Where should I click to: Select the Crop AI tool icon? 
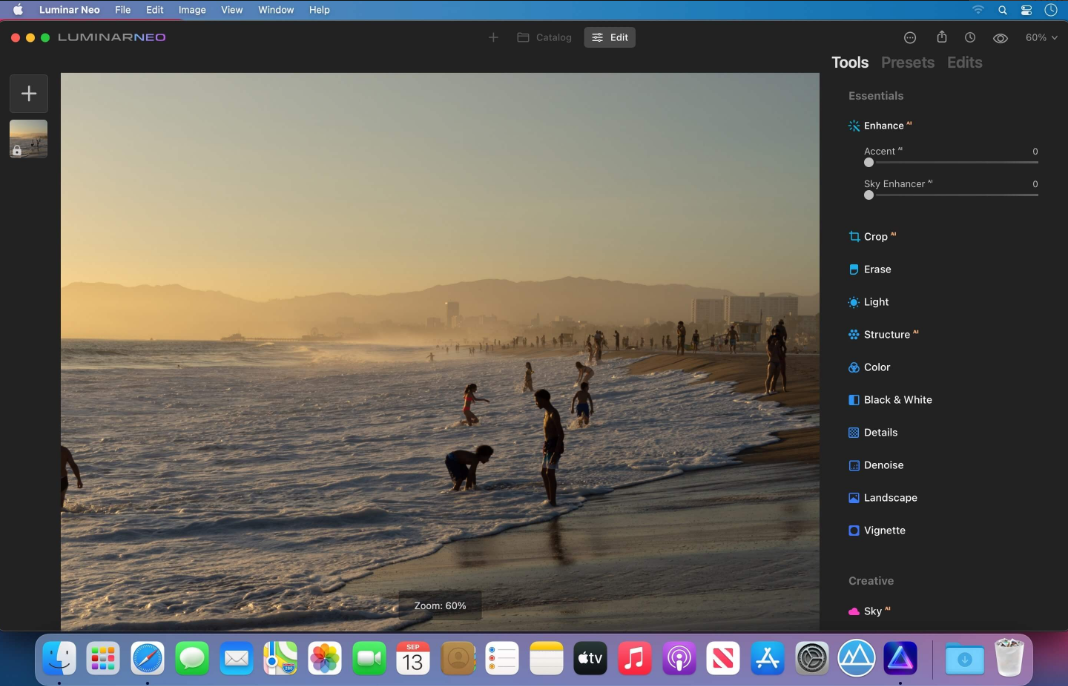tap(853, 237)
